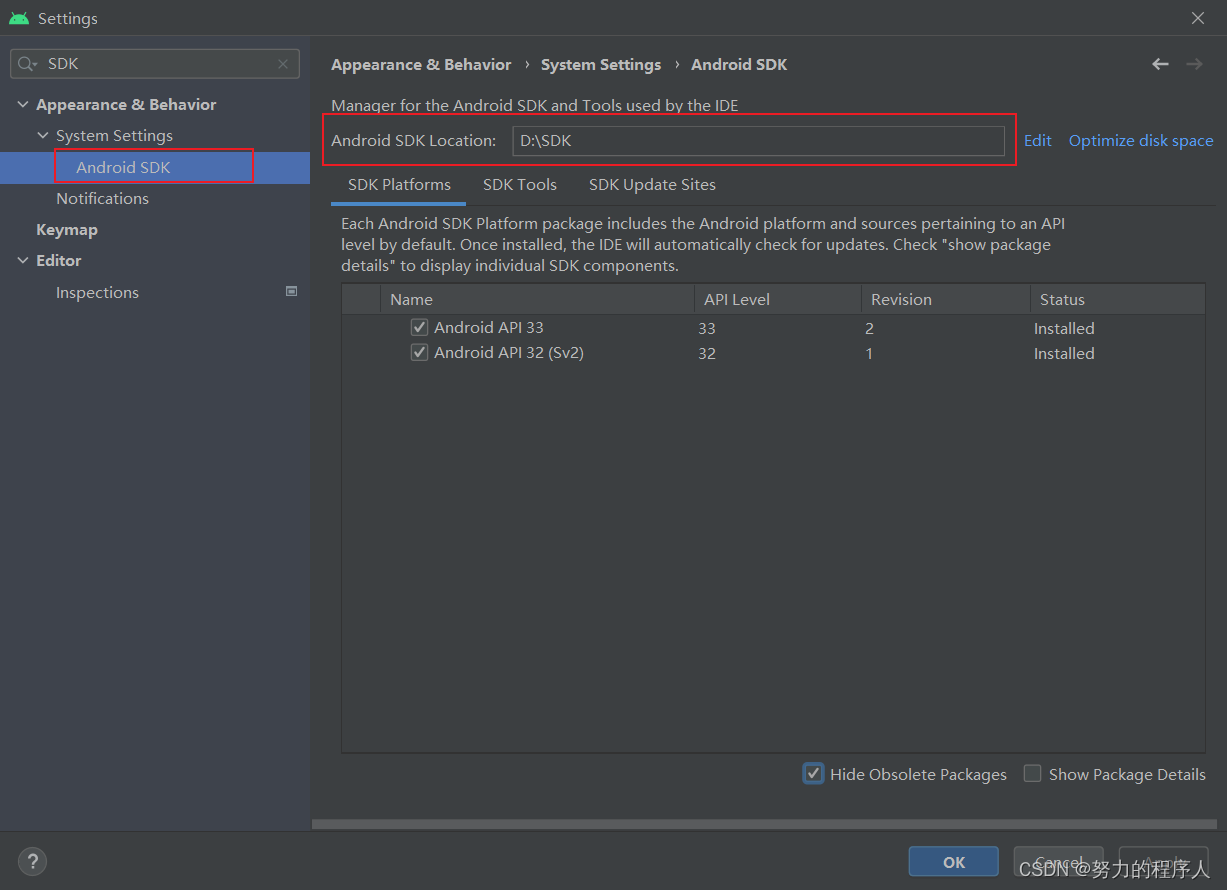Image resolution: width=1227 pixels, height=890 pixels.
Task: Close the Settings dialog
Action: tap(1198, 18)
